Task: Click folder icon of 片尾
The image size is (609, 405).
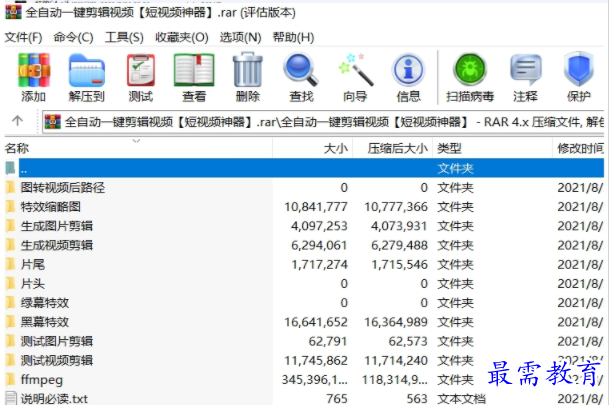Action: [x=10, y=264]
